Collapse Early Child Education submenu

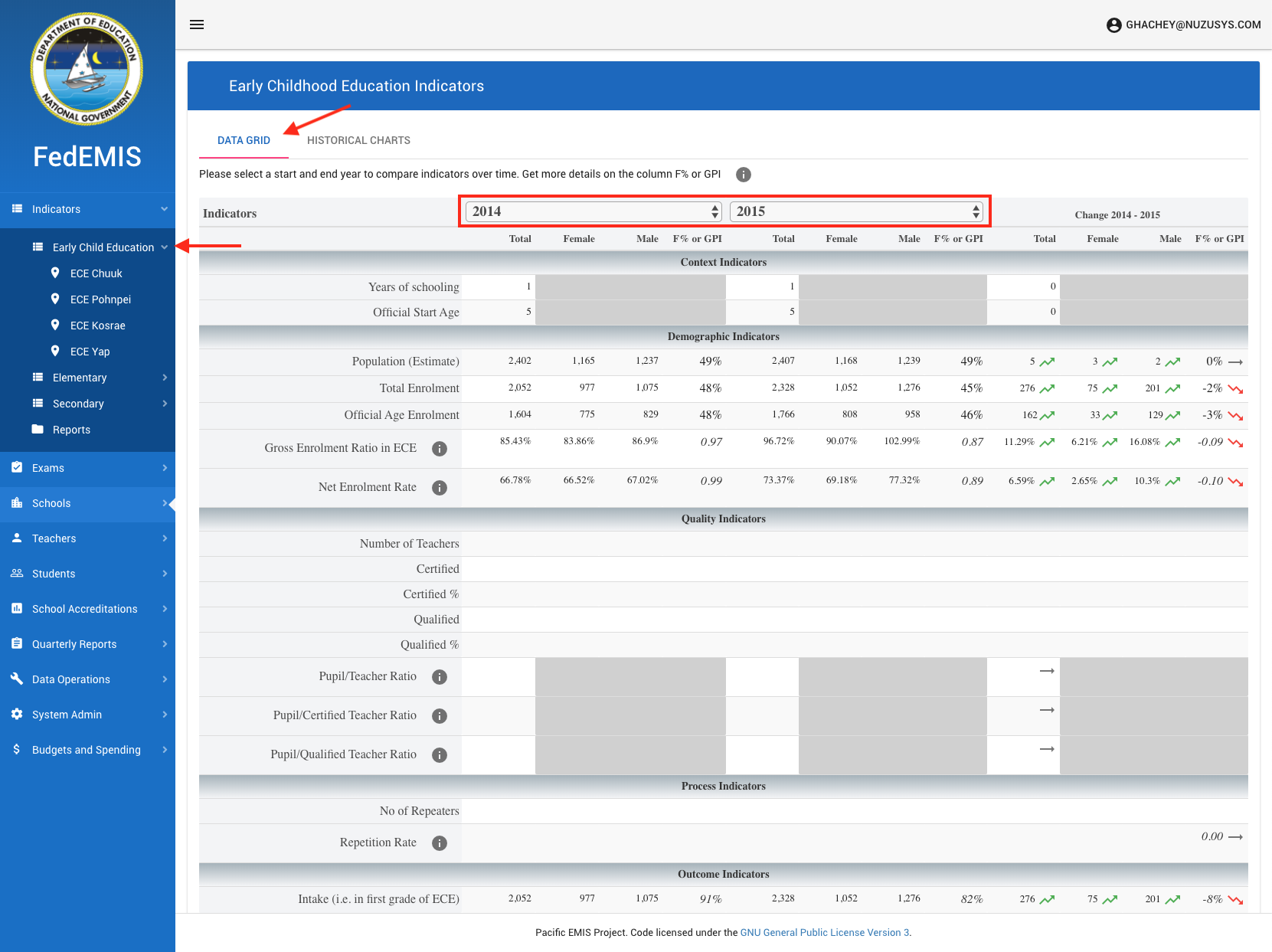point(103,247)
